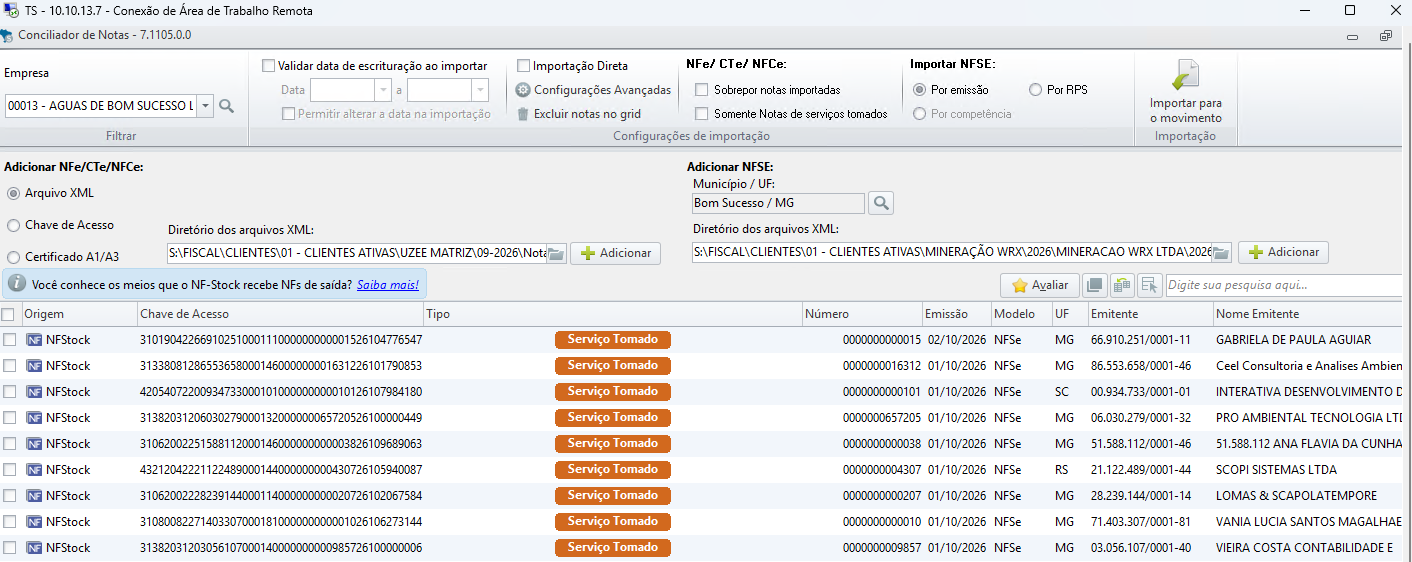The image size is (1412, 562).
Task: Click NF icon in INTERATIVA DESENVOLVIMENTO row
Action: [34, 392]
